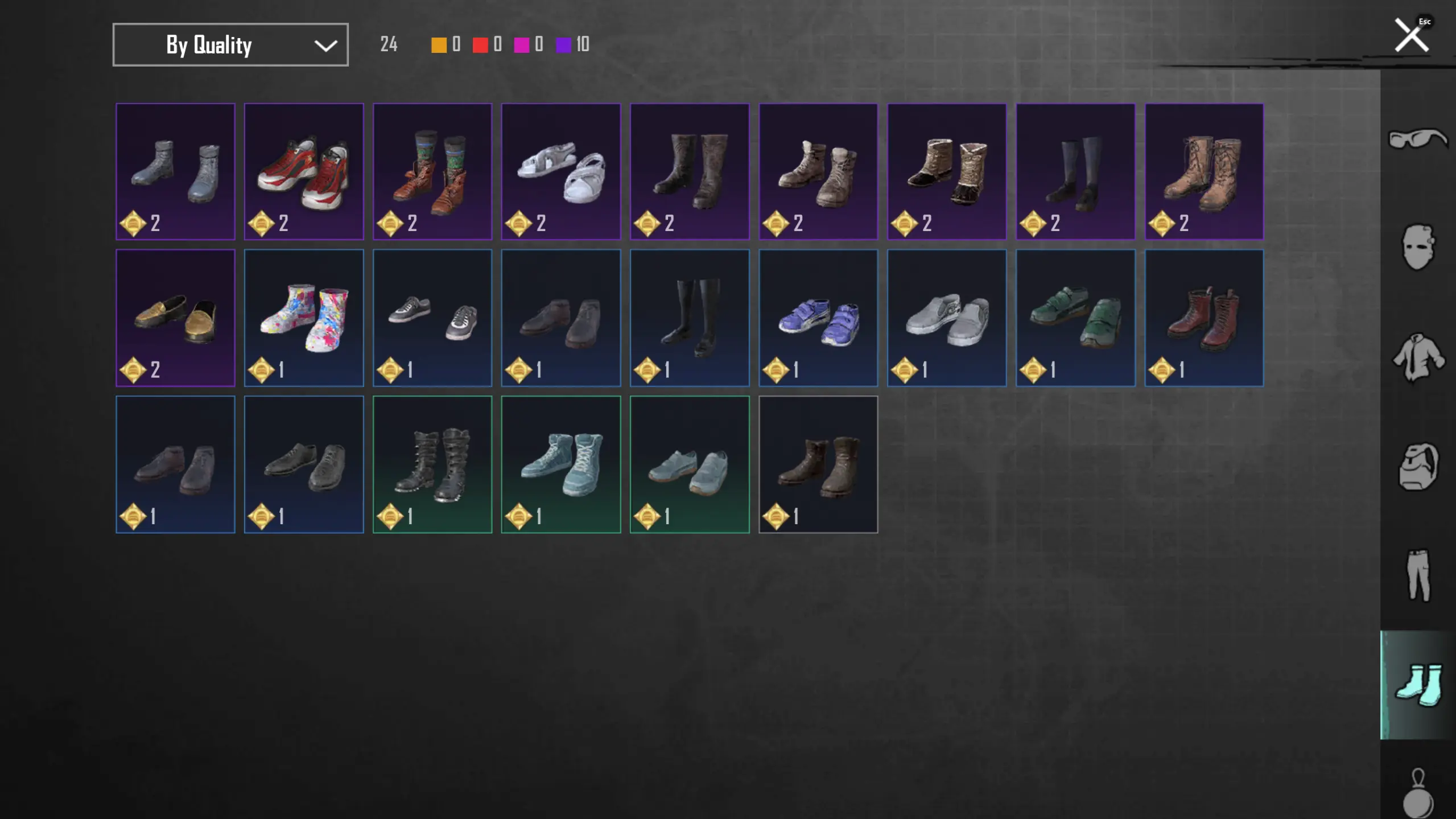Select the face mask category icon
Screen dimensions: 1456x819
point(1417,247)
